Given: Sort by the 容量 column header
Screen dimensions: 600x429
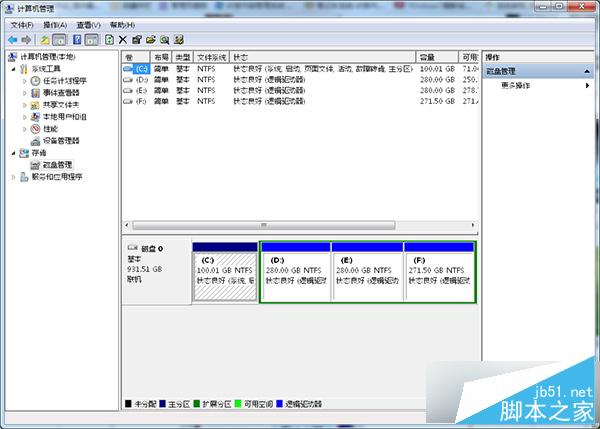Looking at the screenshot, I should [437, 57].
